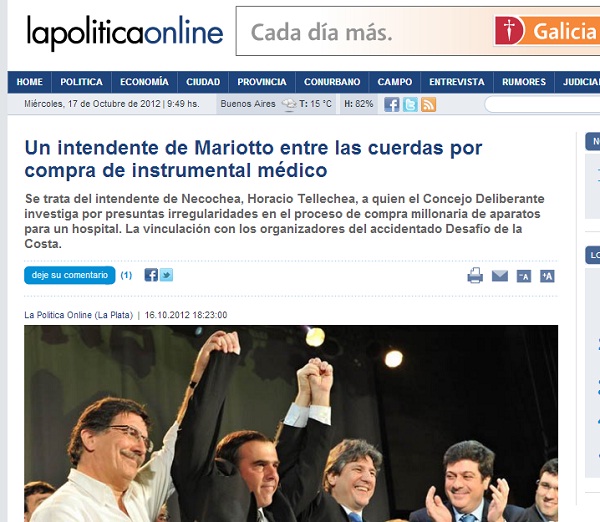
Task: Open the article photo of politicians
Action: pos(291,424)
